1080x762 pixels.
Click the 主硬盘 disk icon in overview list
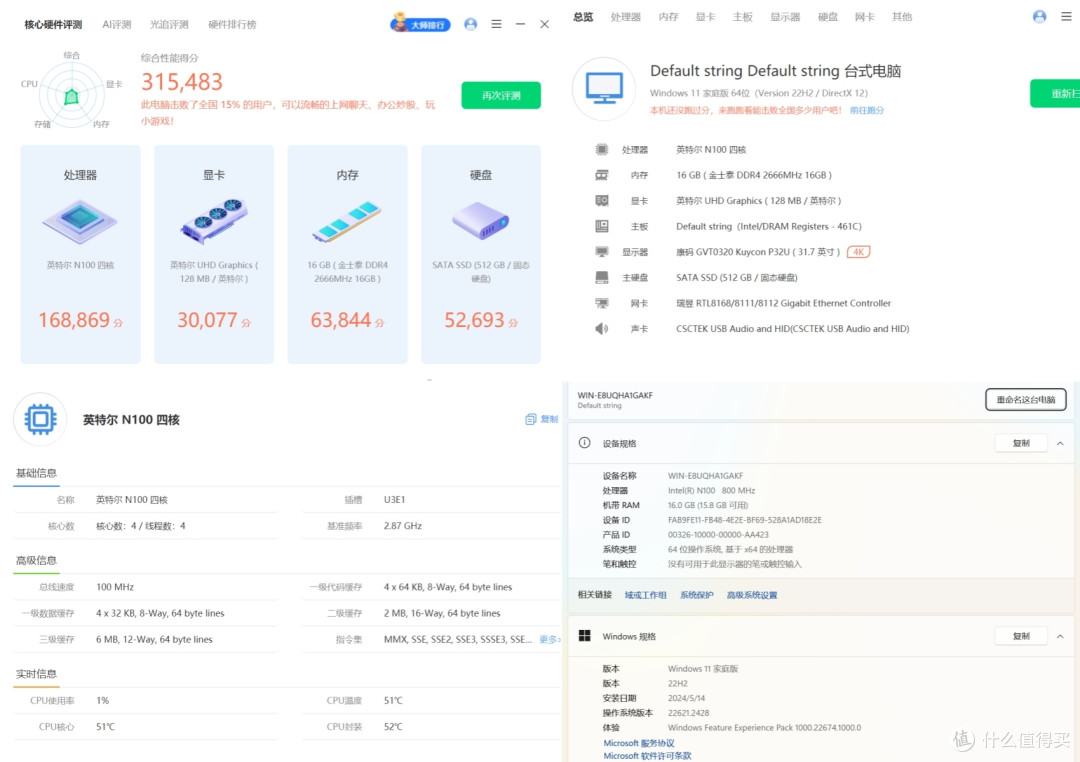tap(601, 277)
